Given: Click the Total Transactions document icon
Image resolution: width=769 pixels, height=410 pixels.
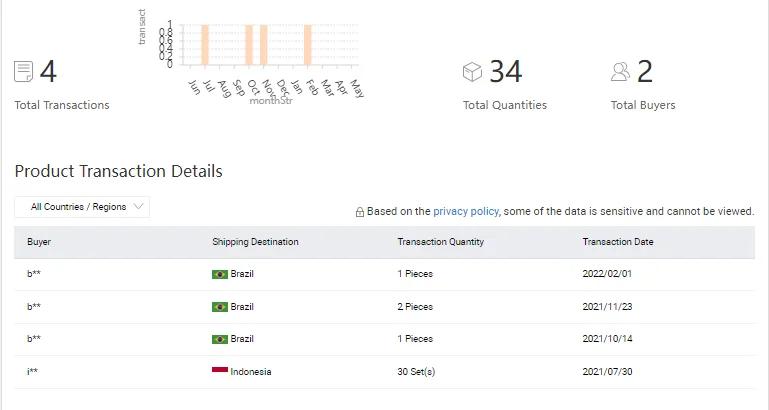Looking at the screenshot, I should point(24,72).
